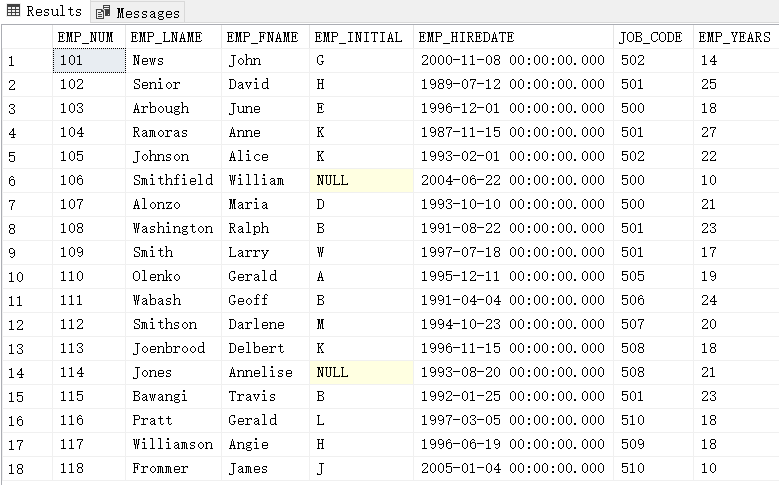Image resolution: width=779 pixels, height=485 pixels.
Task: Click the Results tab grid icon
Action: pos(13,11)
